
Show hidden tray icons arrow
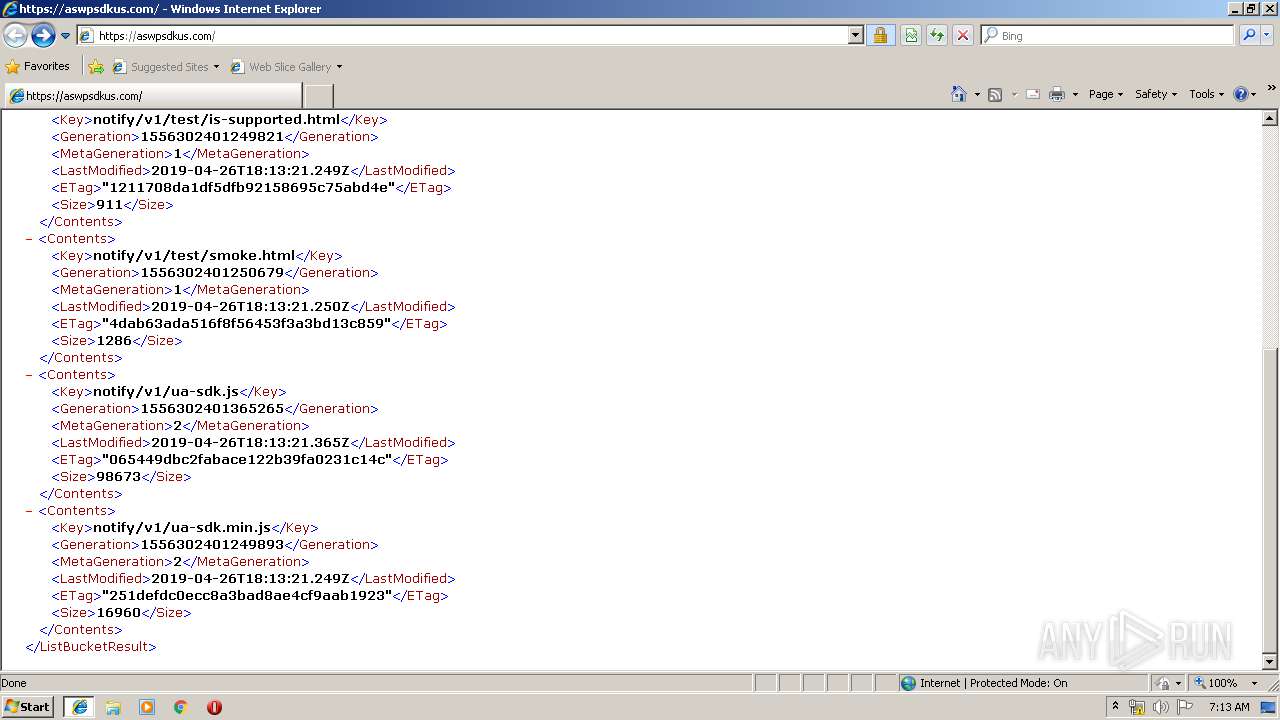tap(1115, 707)
